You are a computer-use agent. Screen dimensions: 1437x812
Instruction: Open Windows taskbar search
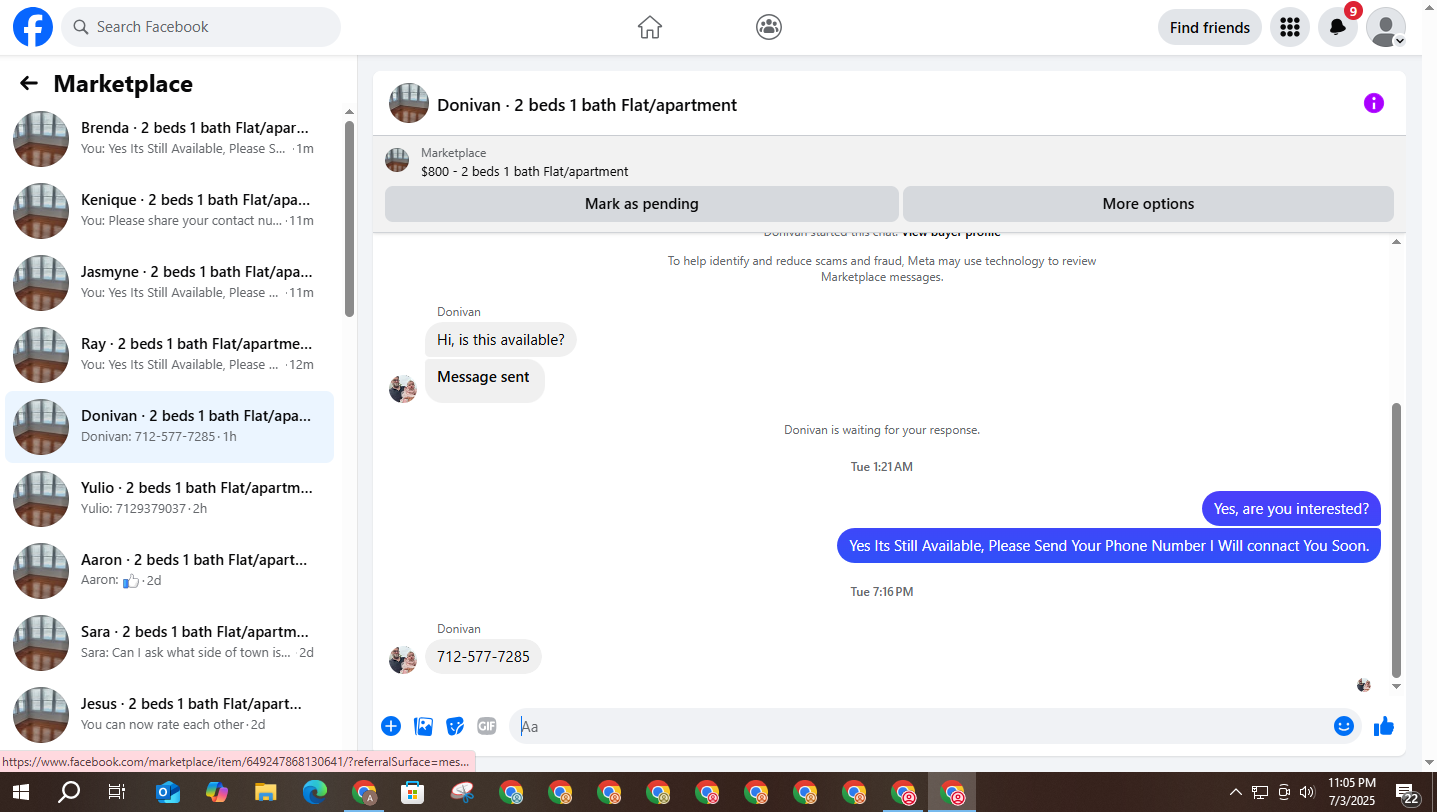pos(69,793)
